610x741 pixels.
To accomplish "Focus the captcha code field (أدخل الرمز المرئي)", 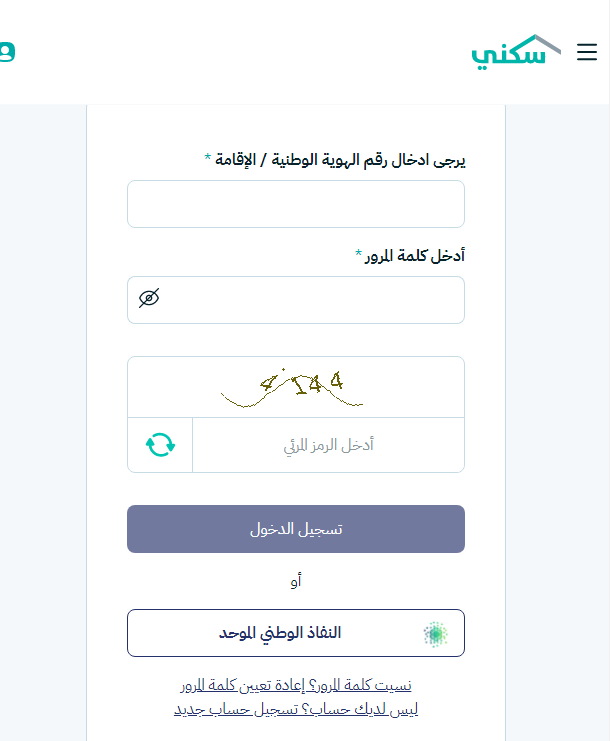I will pos(328,445).
